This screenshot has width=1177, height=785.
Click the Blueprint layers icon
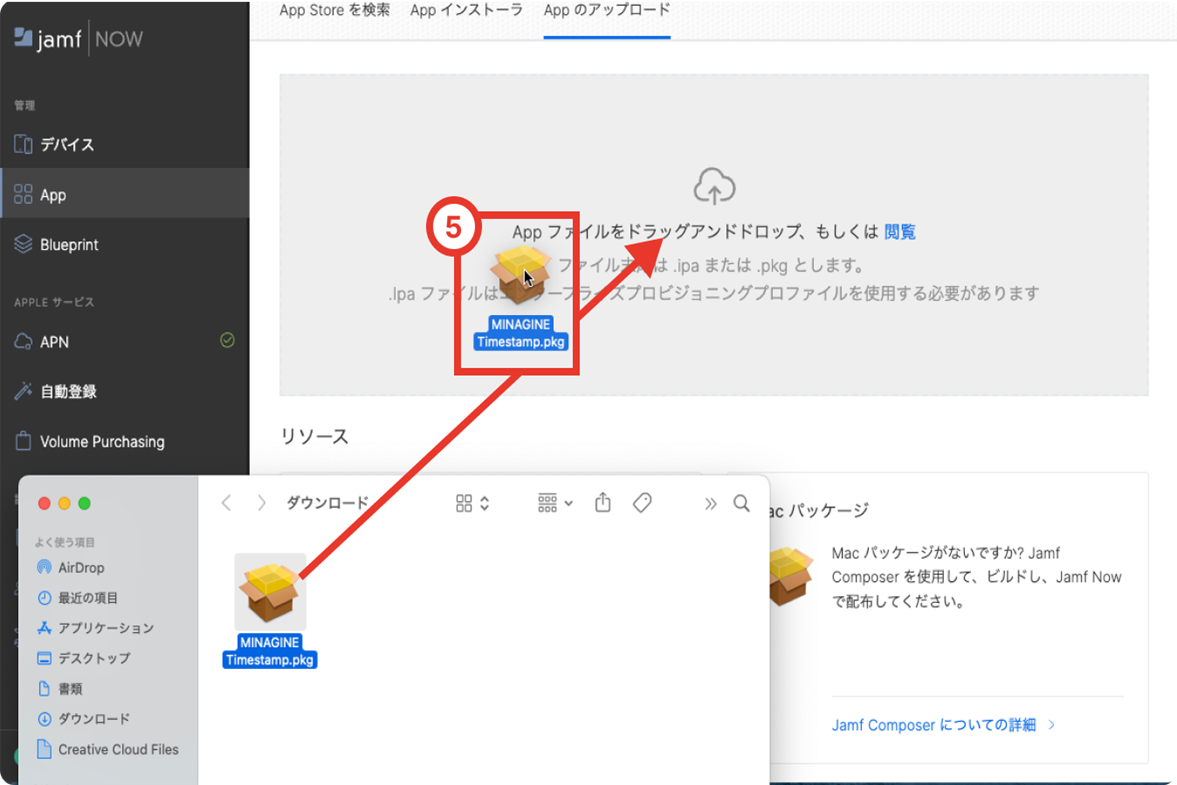coord(23,244)
